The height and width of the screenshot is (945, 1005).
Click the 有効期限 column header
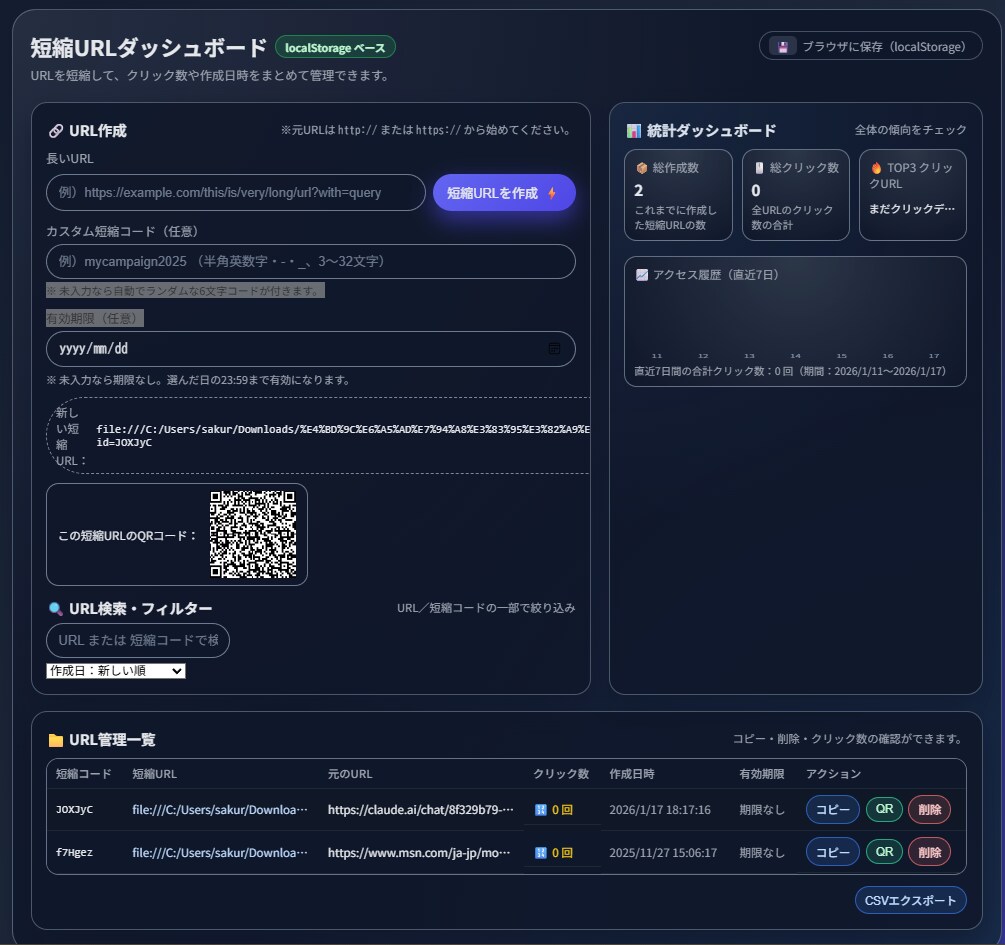[761, 774]
